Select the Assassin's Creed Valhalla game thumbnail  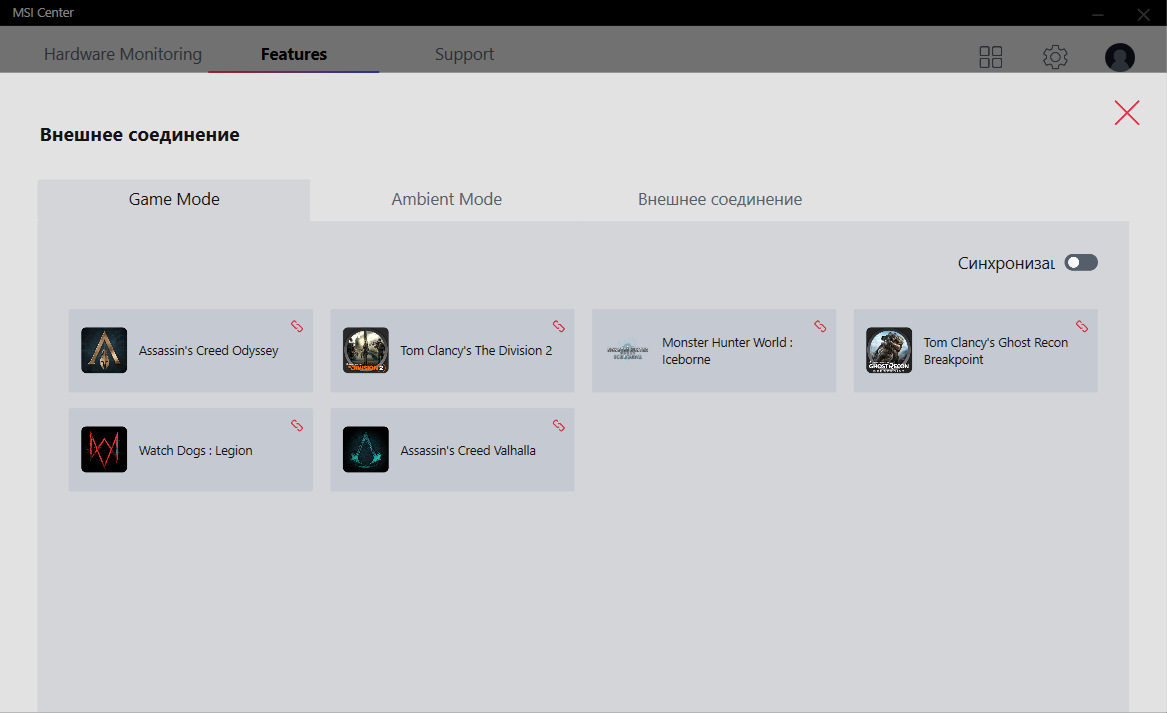point(365,450)
